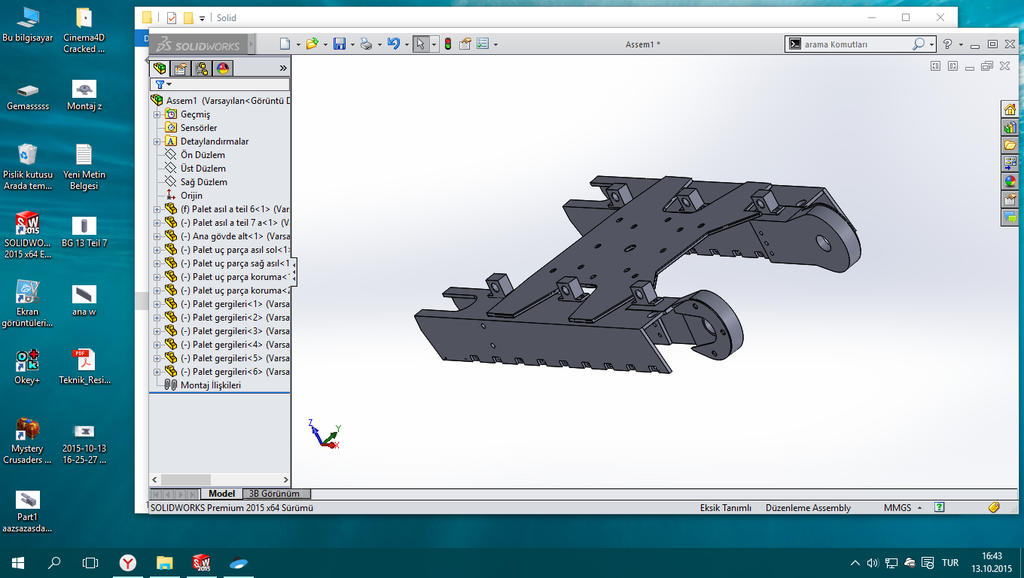Open SolidWorks Resources home icon in task pane
The height and width of the screenshot is (578, 1024).
coord(1010,110)
